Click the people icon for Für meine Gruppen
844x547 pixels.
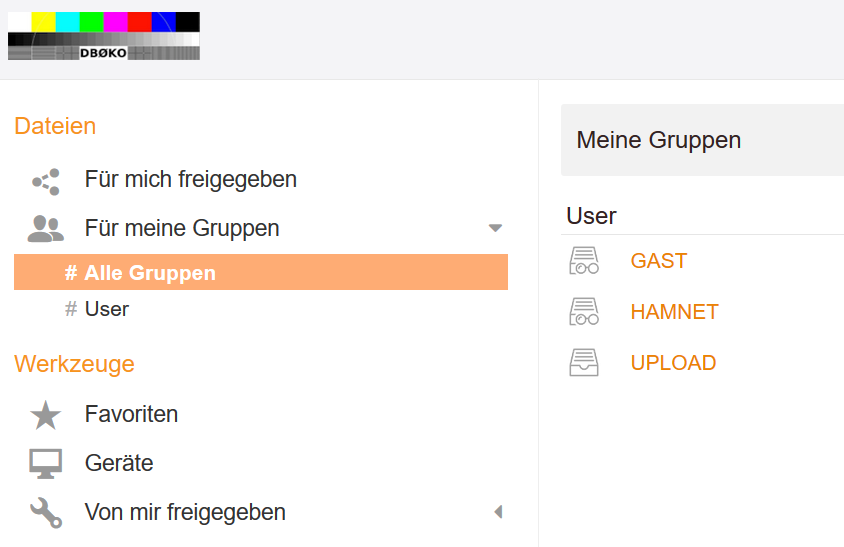[x=46, y=229]
